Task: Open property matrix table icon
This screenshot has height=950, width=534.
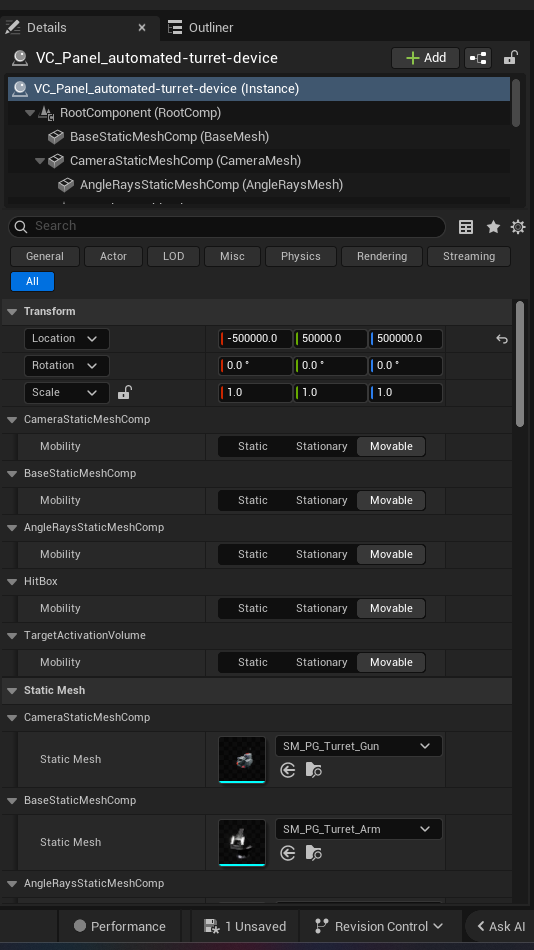Action: 466,227
